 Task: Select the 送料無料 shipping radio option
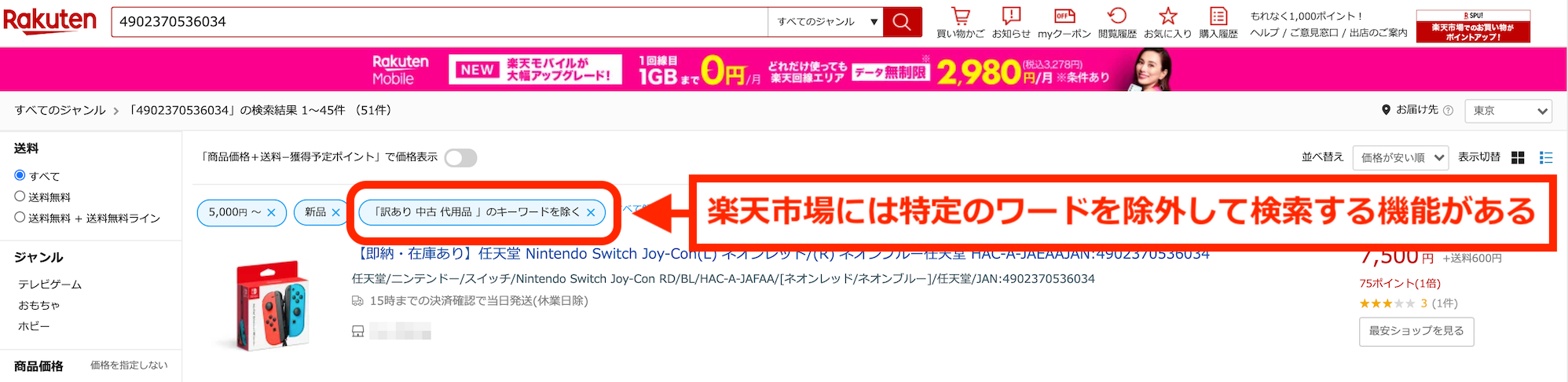[20, 197]
